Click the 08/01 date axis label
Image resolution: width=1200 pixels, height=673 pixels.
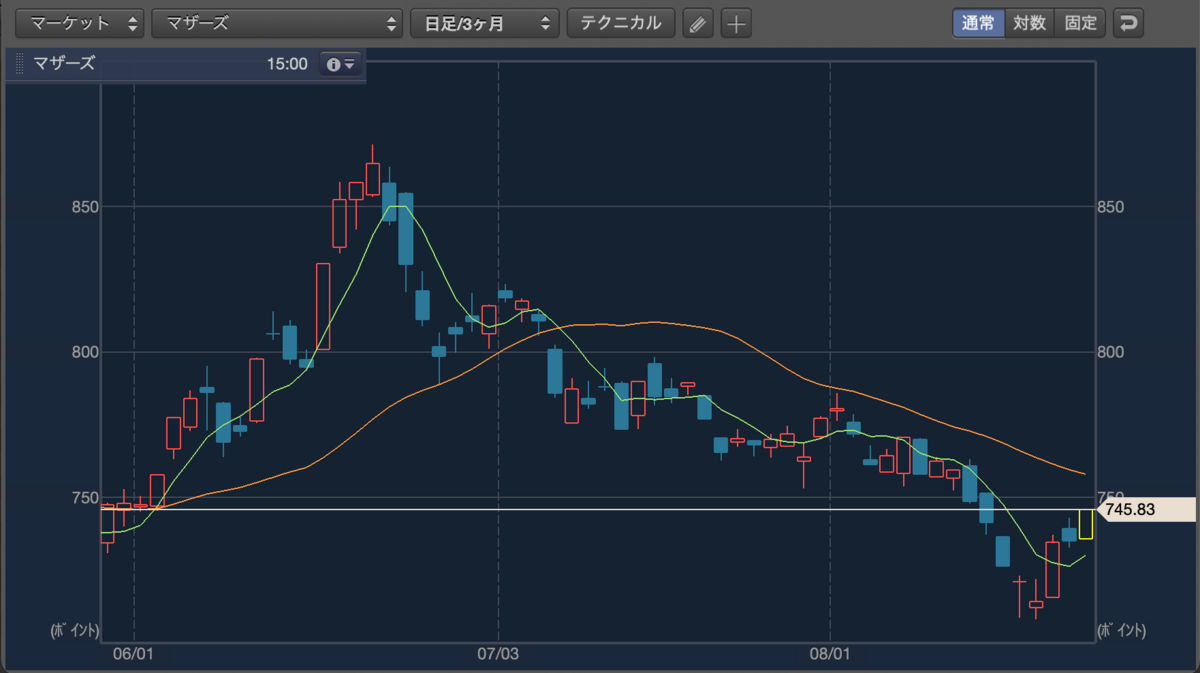click(x=830, y=652)
